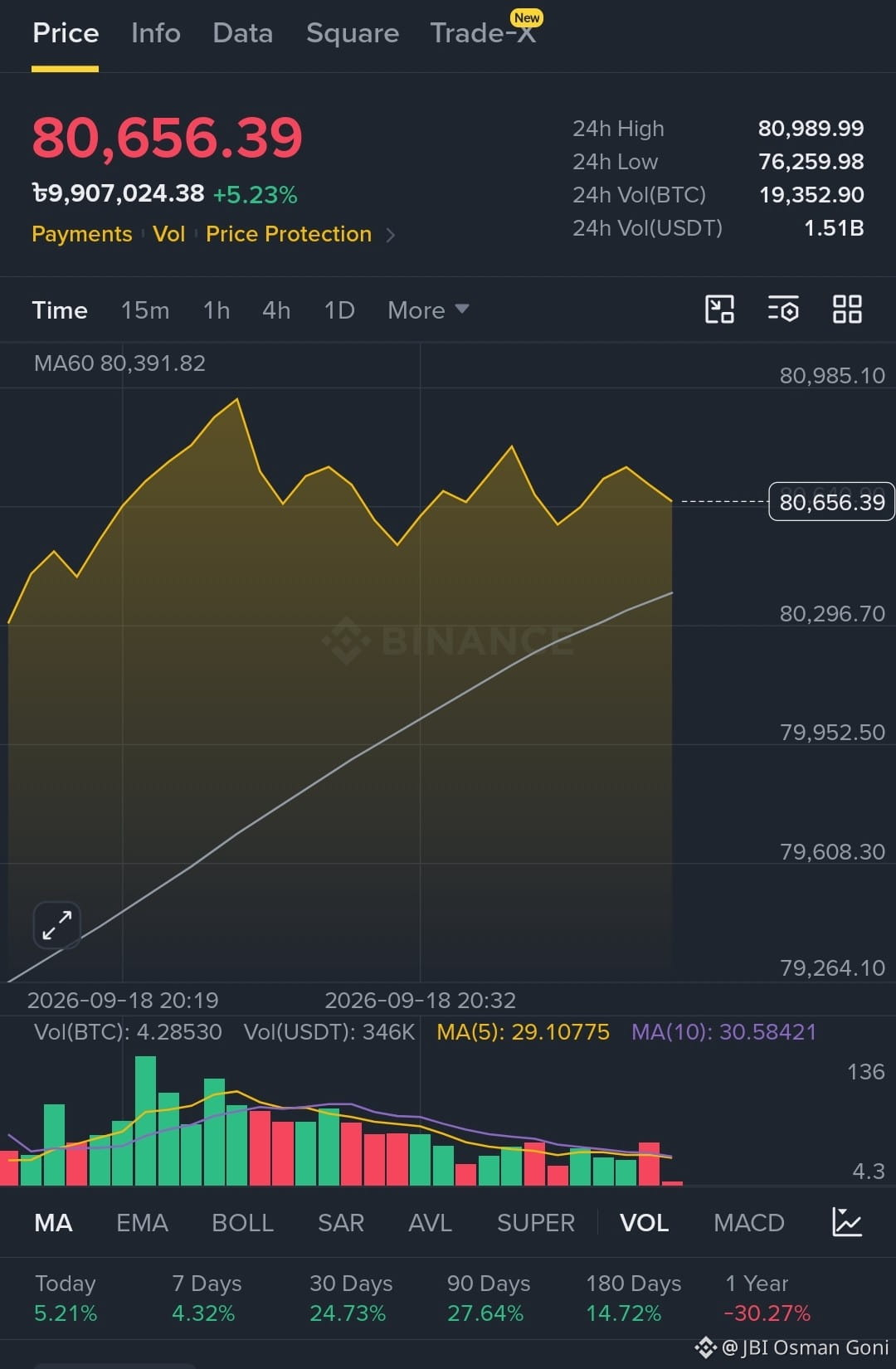Switch to the Info tab

156,33
